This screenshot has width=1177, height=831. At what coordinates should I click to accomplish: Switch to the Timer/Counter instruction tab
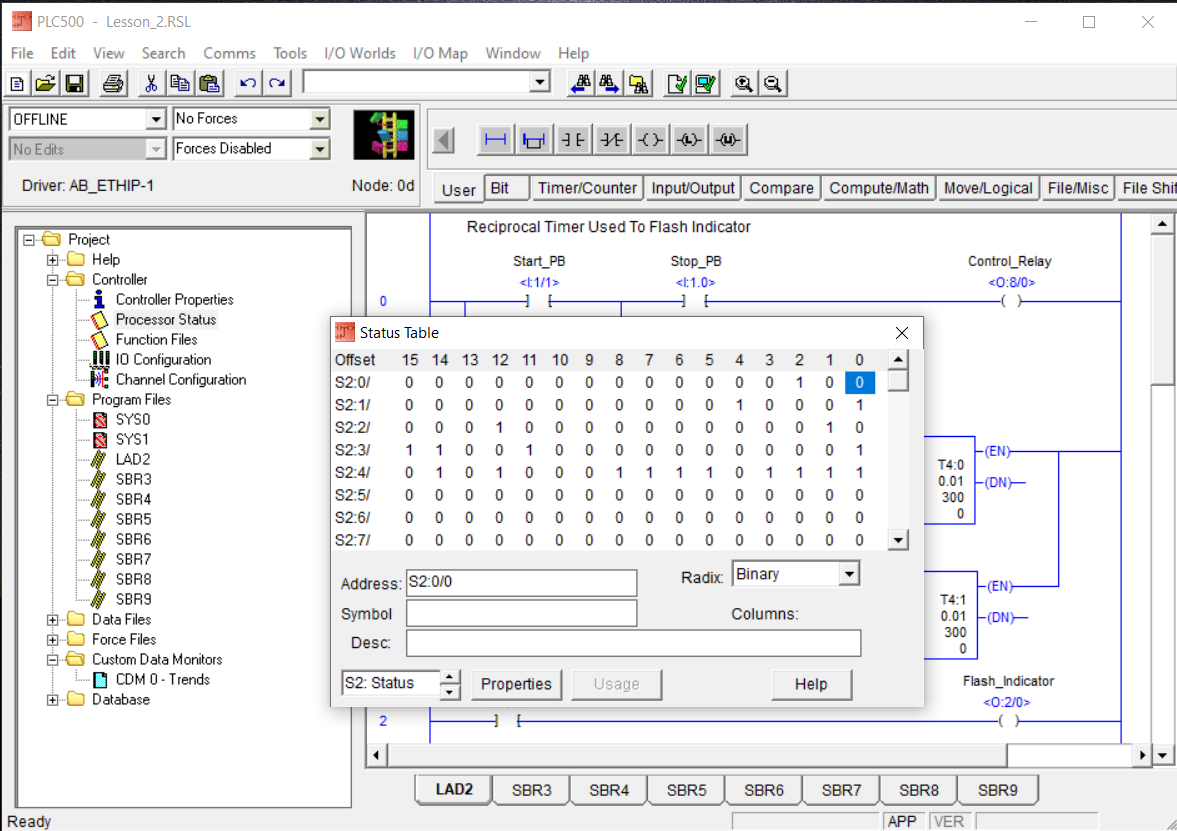[587, 188]
